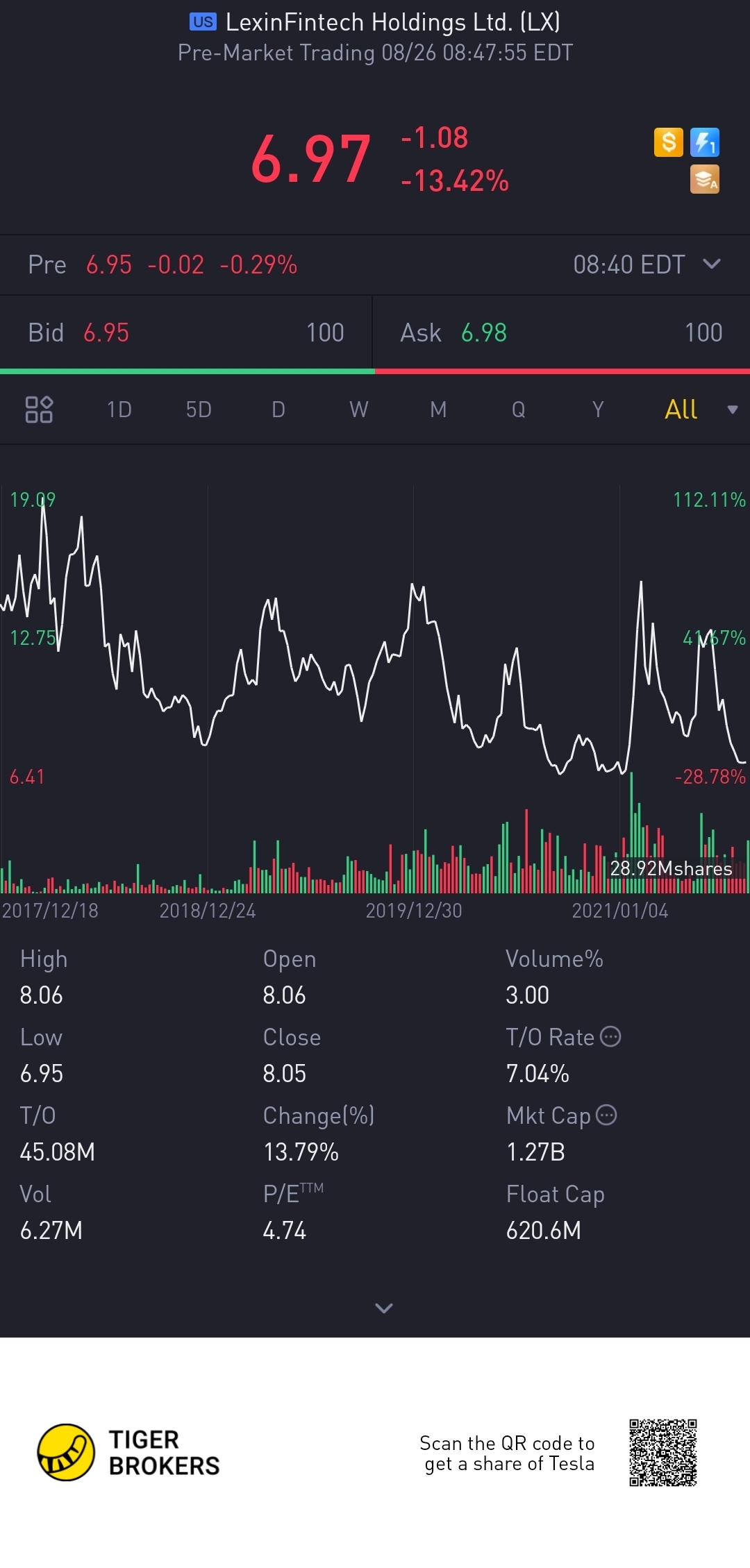Tap the 28.92Mshares volume label

click(671, 868)
